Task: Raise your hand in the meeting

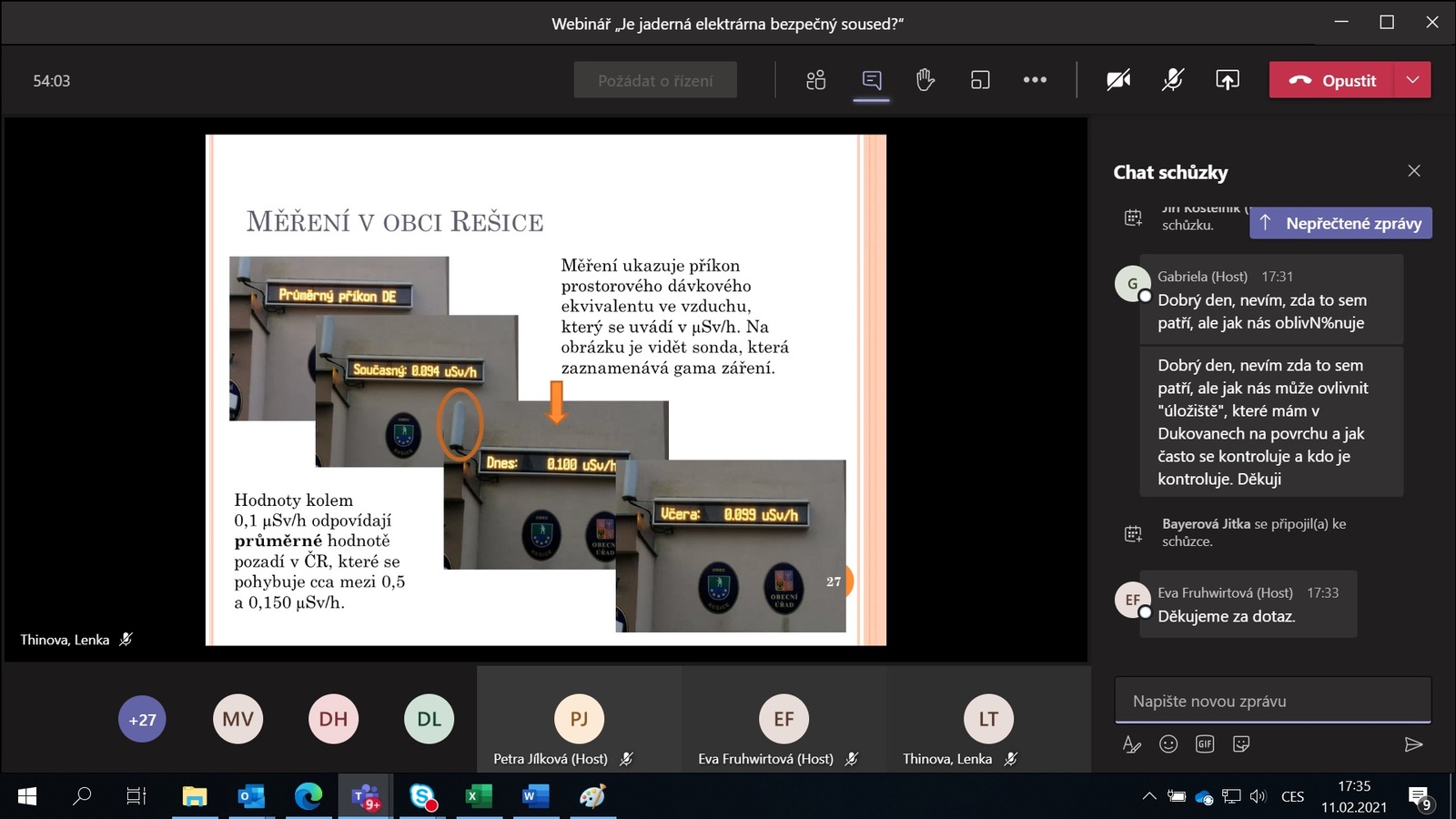Action: click(925, 80)
